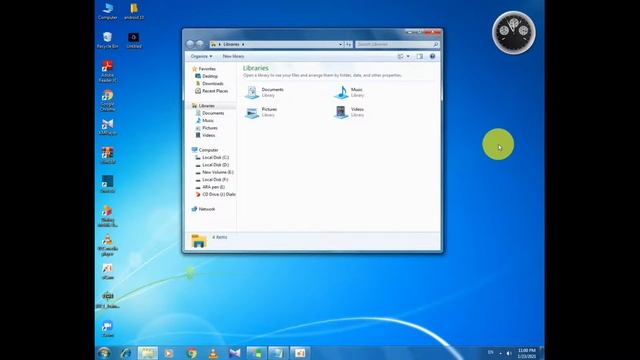The height and width of the screenshot is (360, 640).
Task: Click the Explorer folder taskbar button
Action: tap(147, 353)
